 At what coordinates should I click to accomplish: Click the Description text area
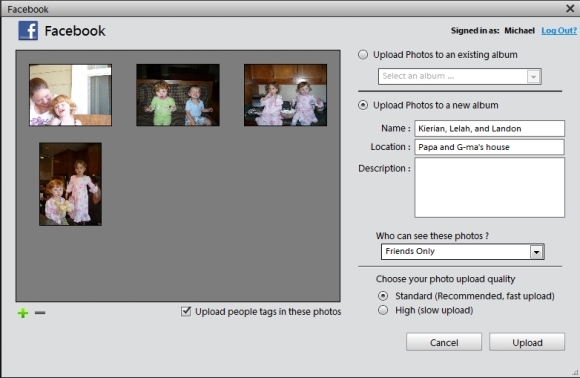point(489,188)
